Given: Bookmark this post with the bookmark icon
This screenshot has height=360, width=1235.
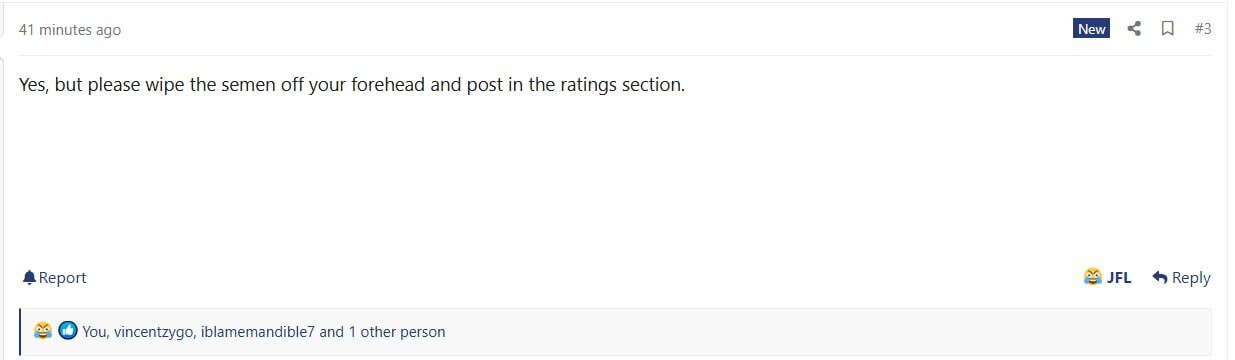Looking at the screenshot, I should click(1167, 29).
